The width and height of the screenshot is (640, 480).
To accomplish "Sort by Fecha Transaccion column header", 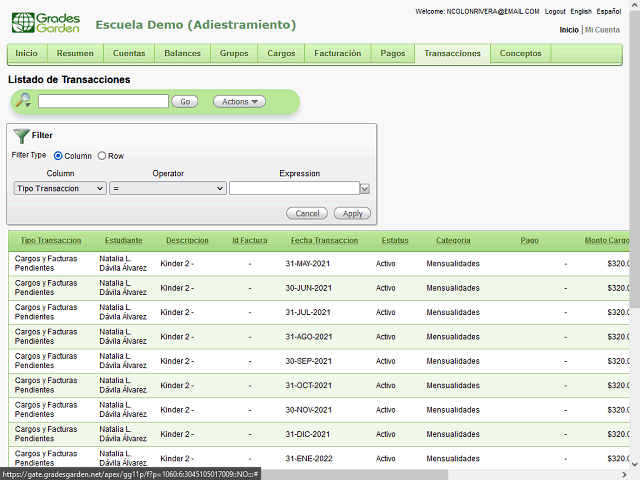I will (x=324, y=240).
